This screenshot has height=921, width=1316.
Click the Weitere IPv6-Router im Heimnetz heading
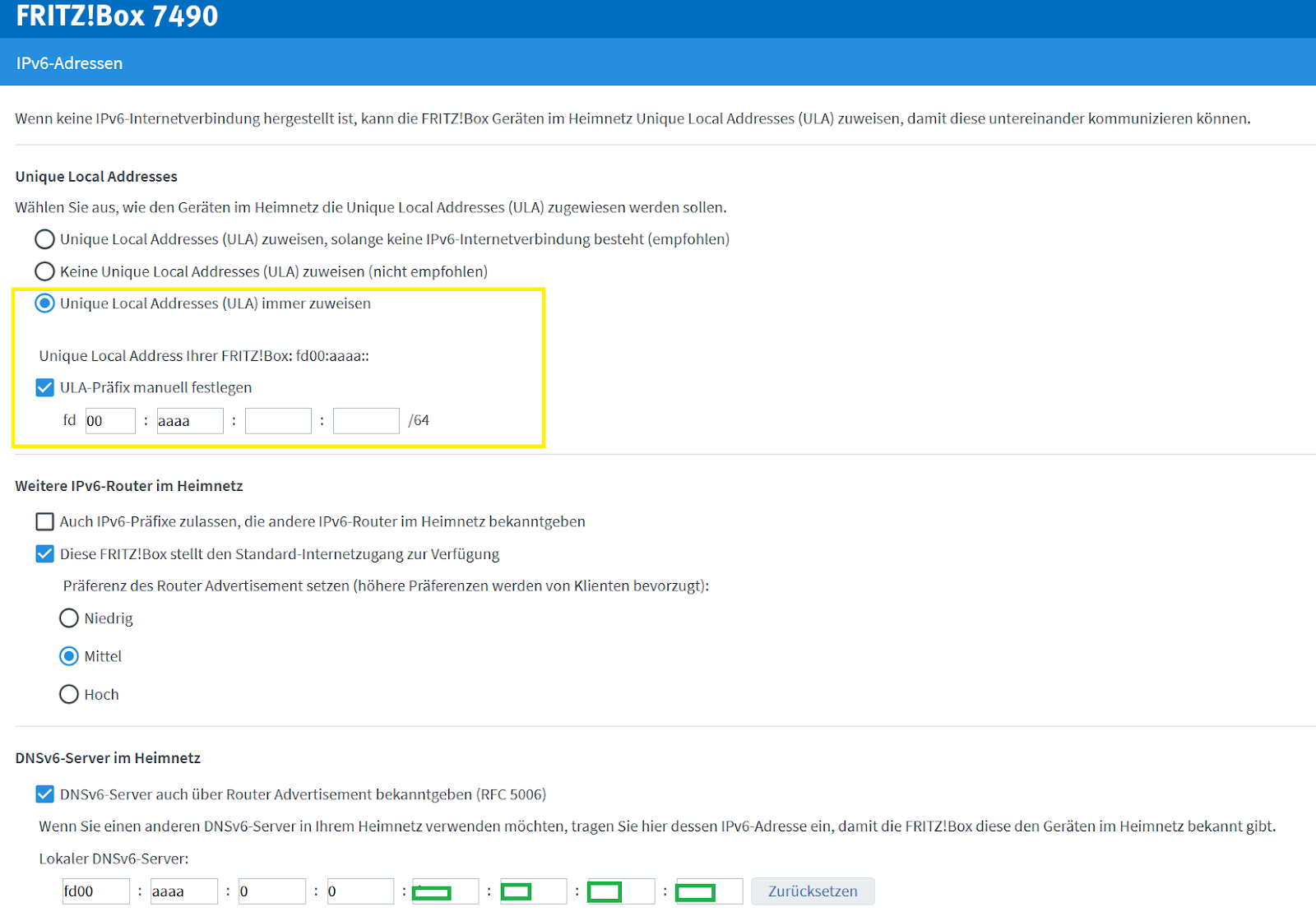point(129,486)
